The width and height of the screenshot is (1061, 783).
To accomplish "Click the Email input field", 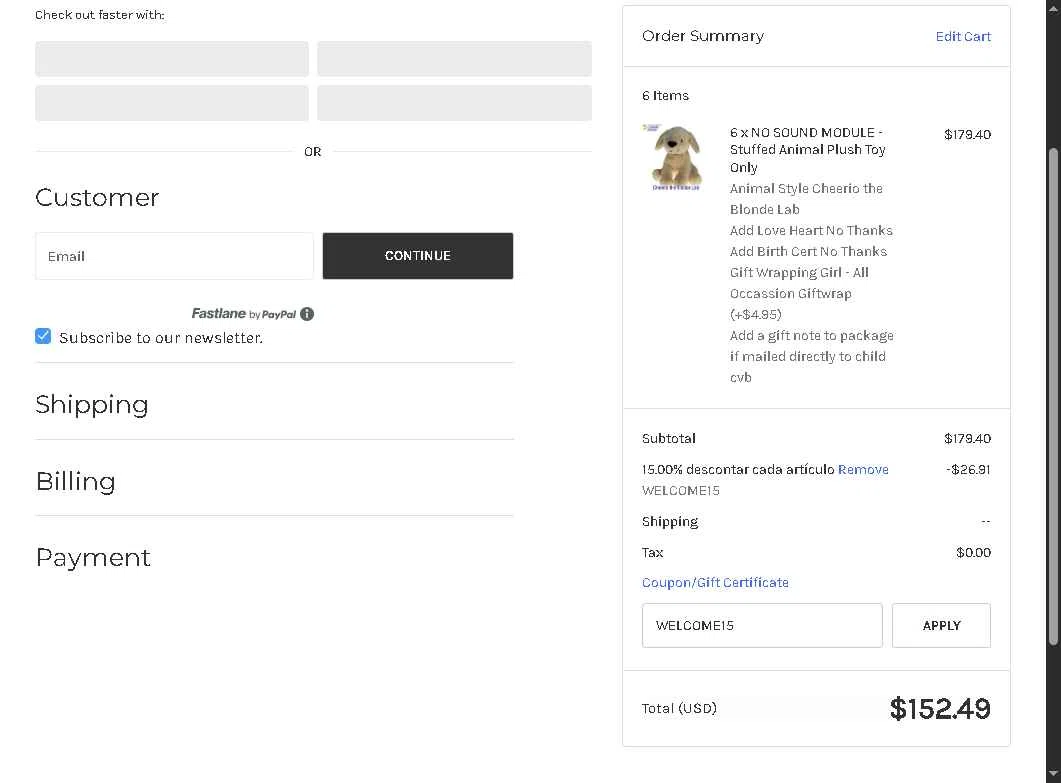I will click(x=174, y=256).
